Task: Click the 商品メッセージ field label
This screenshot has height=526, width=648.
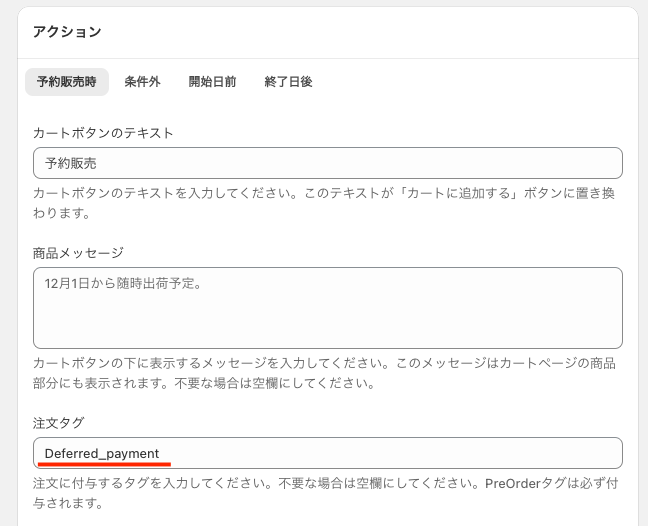Action: tap(78, 253)
